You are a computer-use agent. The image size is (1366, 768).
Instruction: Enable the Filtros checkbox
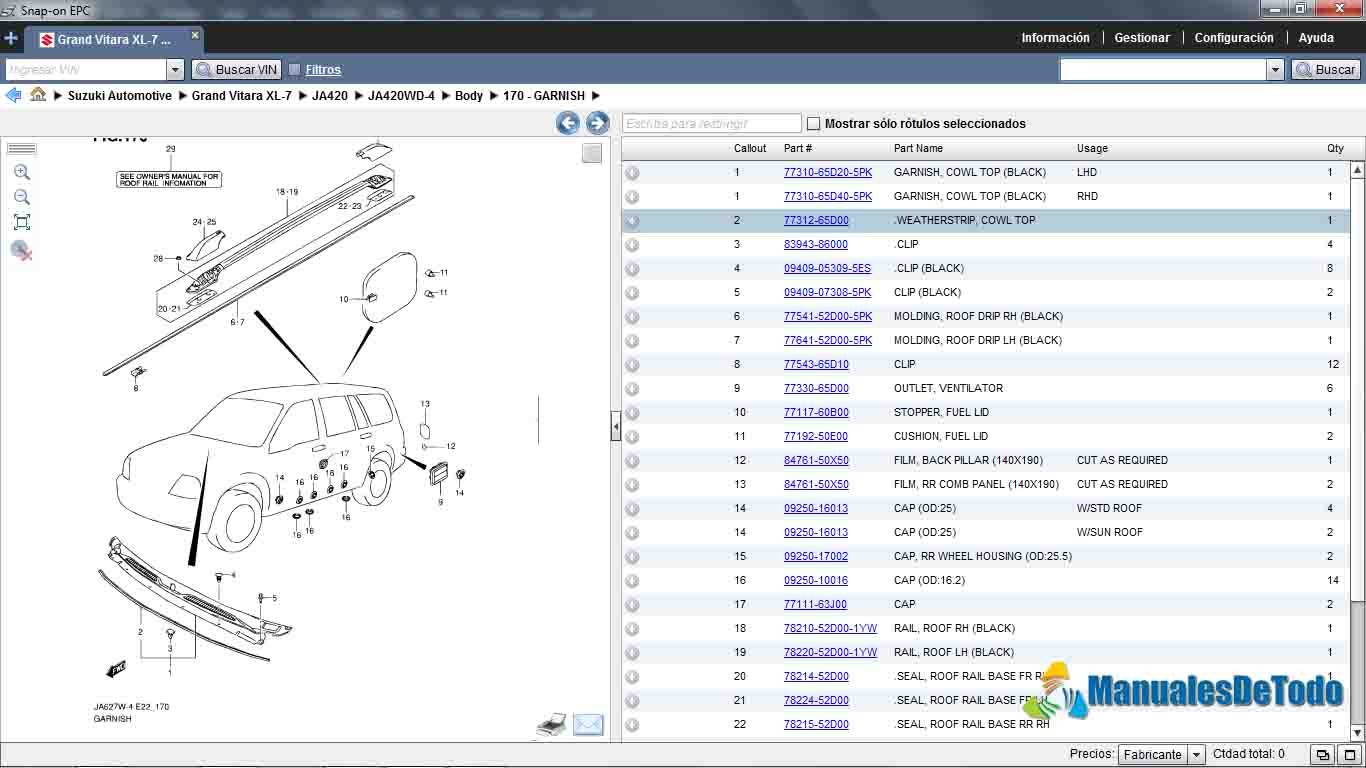[295, 70]
